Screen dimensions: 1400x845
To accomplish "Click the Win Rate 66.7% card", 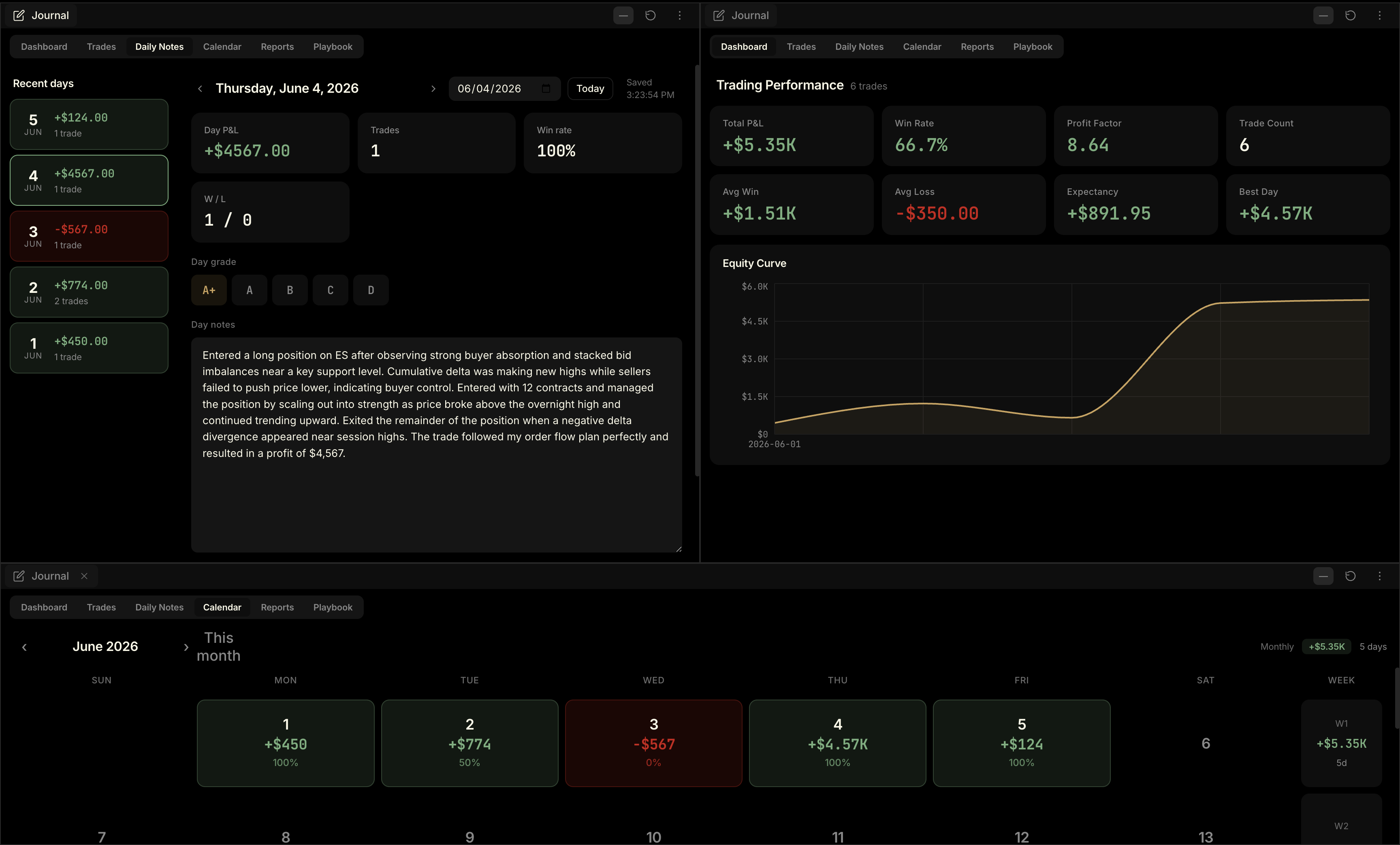I will coord(964,136).
